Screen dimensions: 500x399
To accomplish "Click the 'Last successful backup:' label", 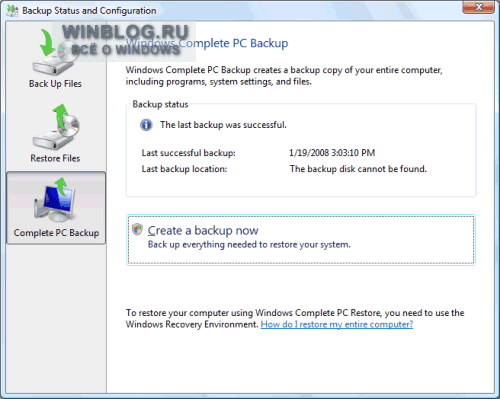I will point(188,153).
